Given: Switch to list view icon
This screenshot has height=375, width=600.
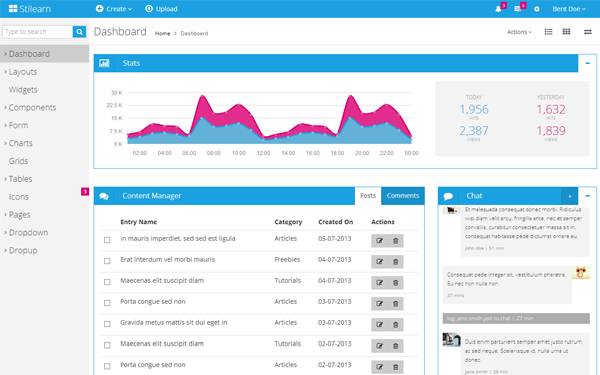Looking at the screenshot, I should tap(548, 32).
